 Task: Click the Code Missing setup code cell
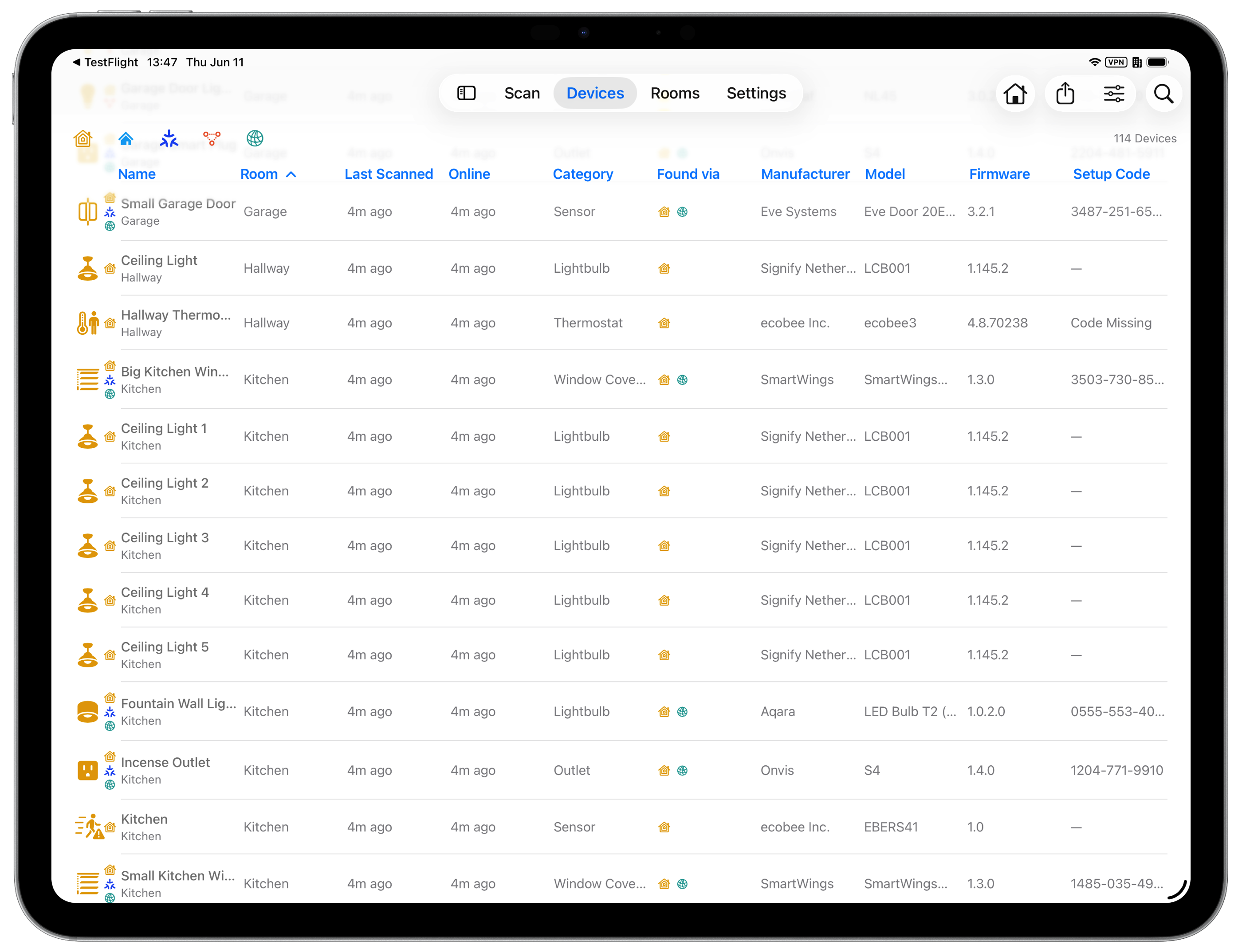1111,323
